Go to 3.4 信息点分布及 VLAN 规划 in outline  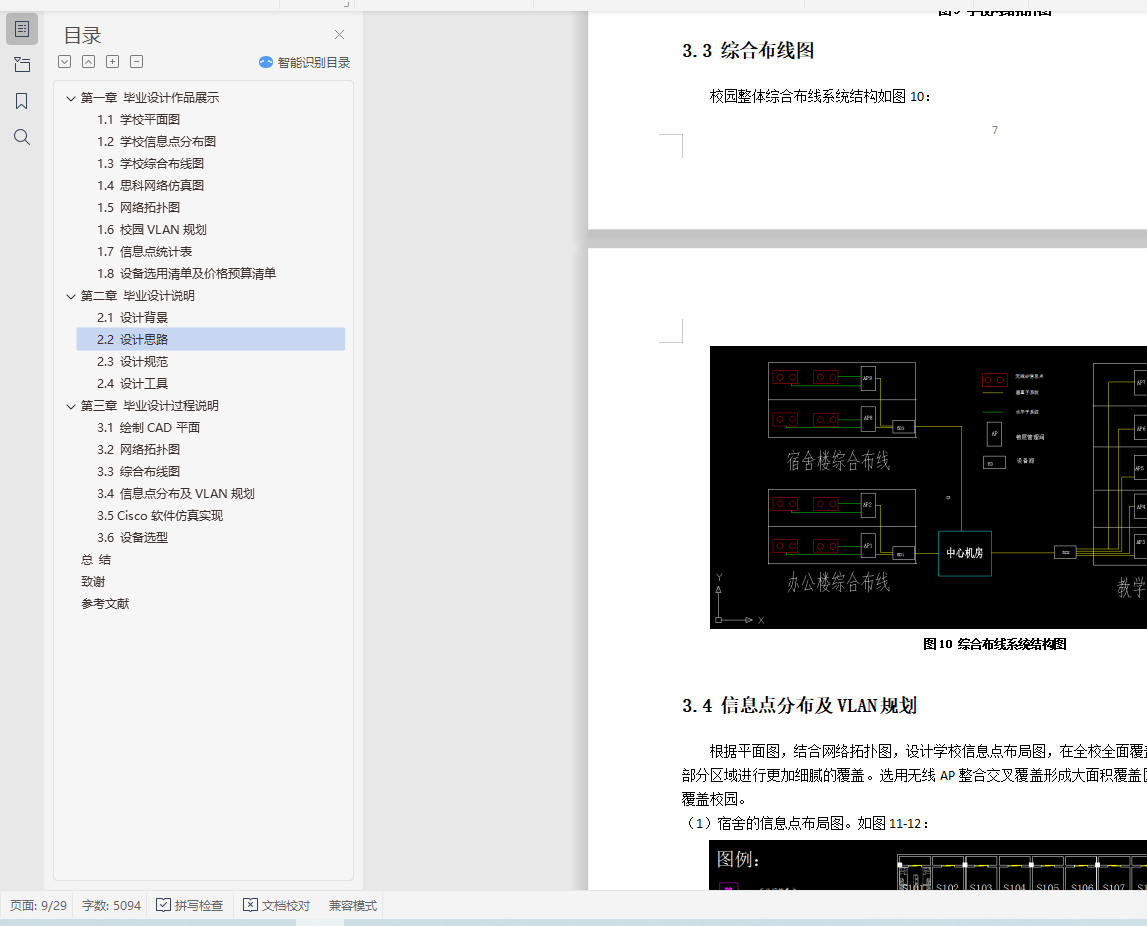pos(176,494)
